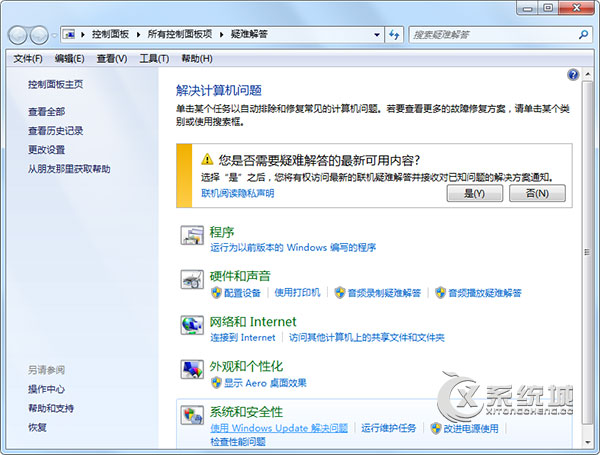
Task: Click the 外观和个性化 category icon
Action: [192, 370]
